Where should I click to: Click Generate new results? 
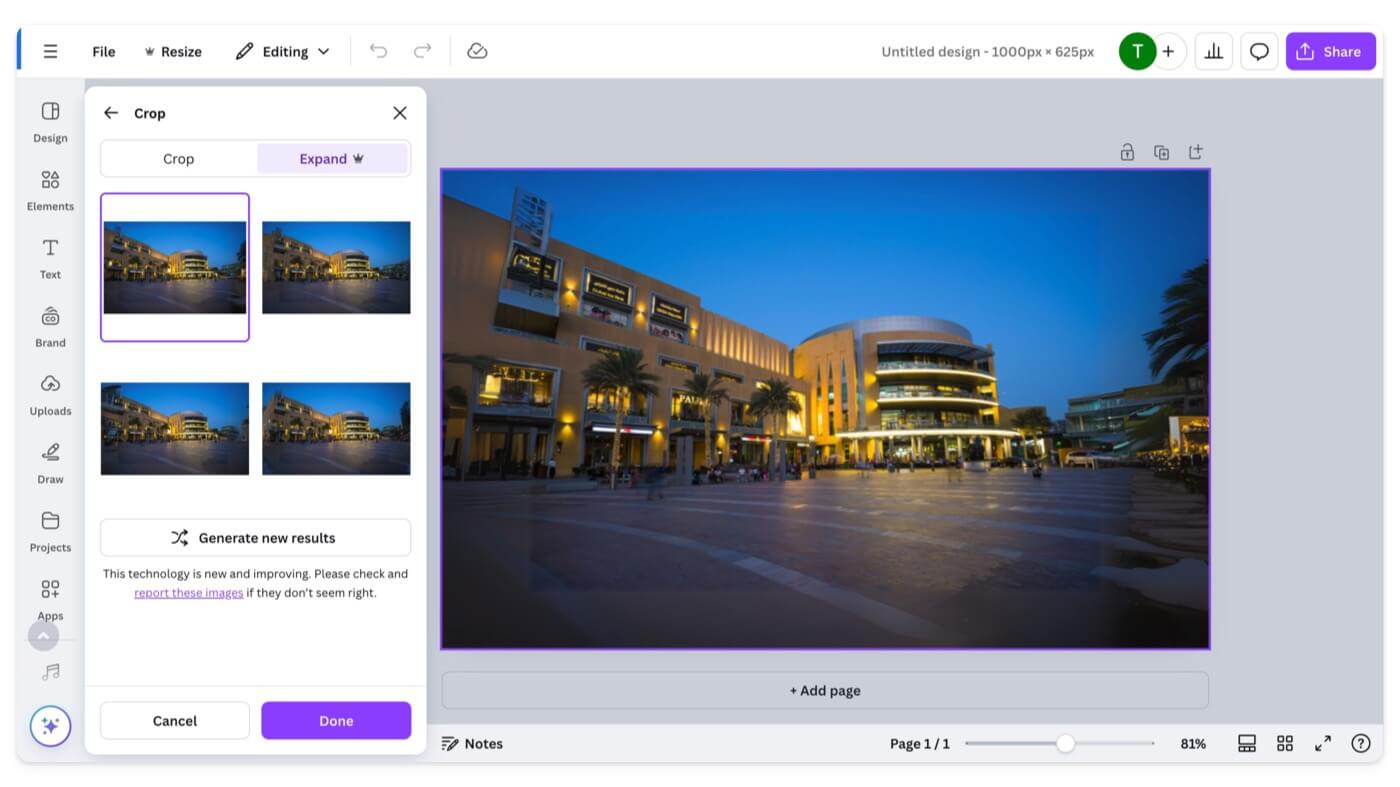(x=255, y=537)
